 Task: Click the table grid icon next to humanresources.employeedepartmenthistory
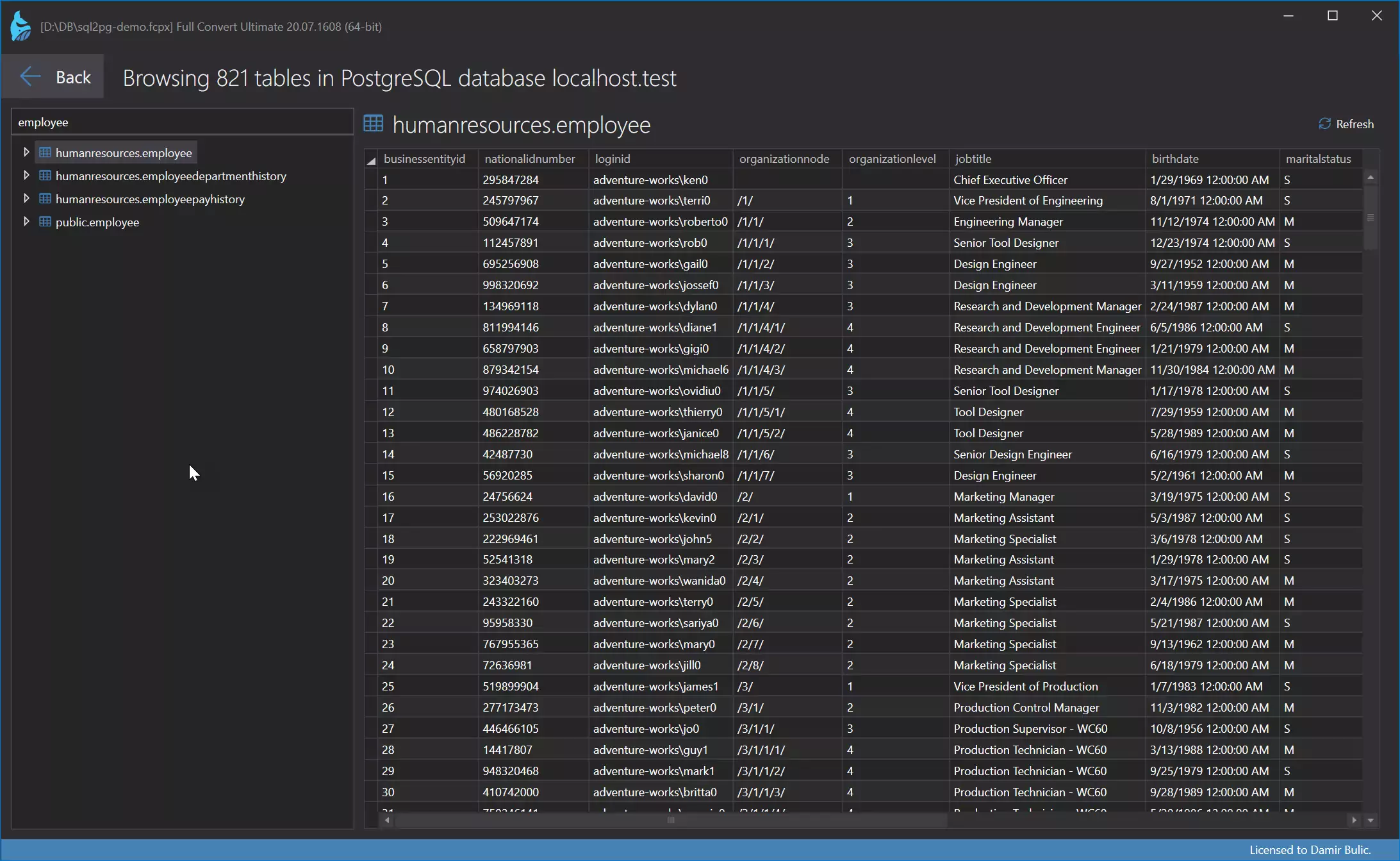point(44,175)
